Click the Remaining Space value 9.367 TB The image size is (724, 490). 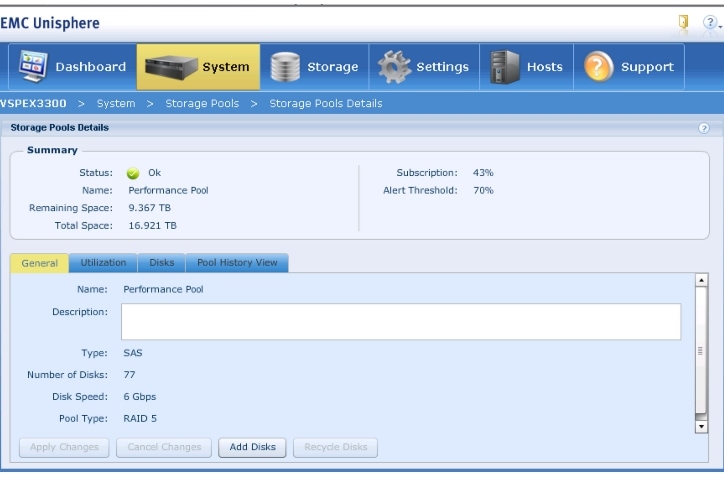[150, 208]
